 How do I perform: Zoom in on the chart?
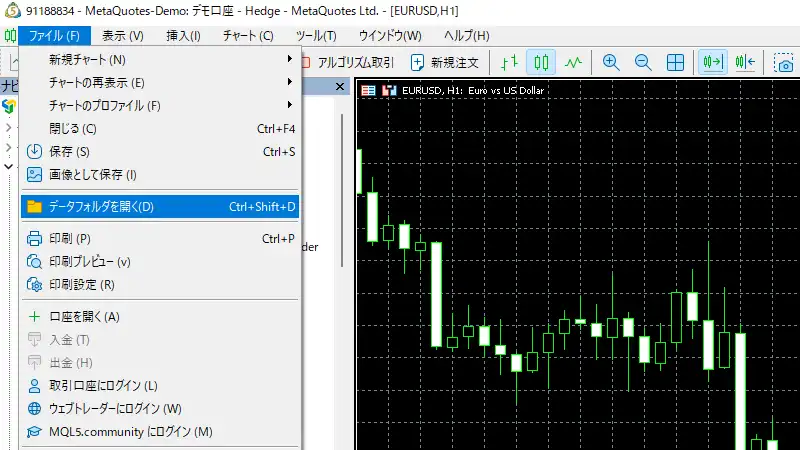coord(611,62)
